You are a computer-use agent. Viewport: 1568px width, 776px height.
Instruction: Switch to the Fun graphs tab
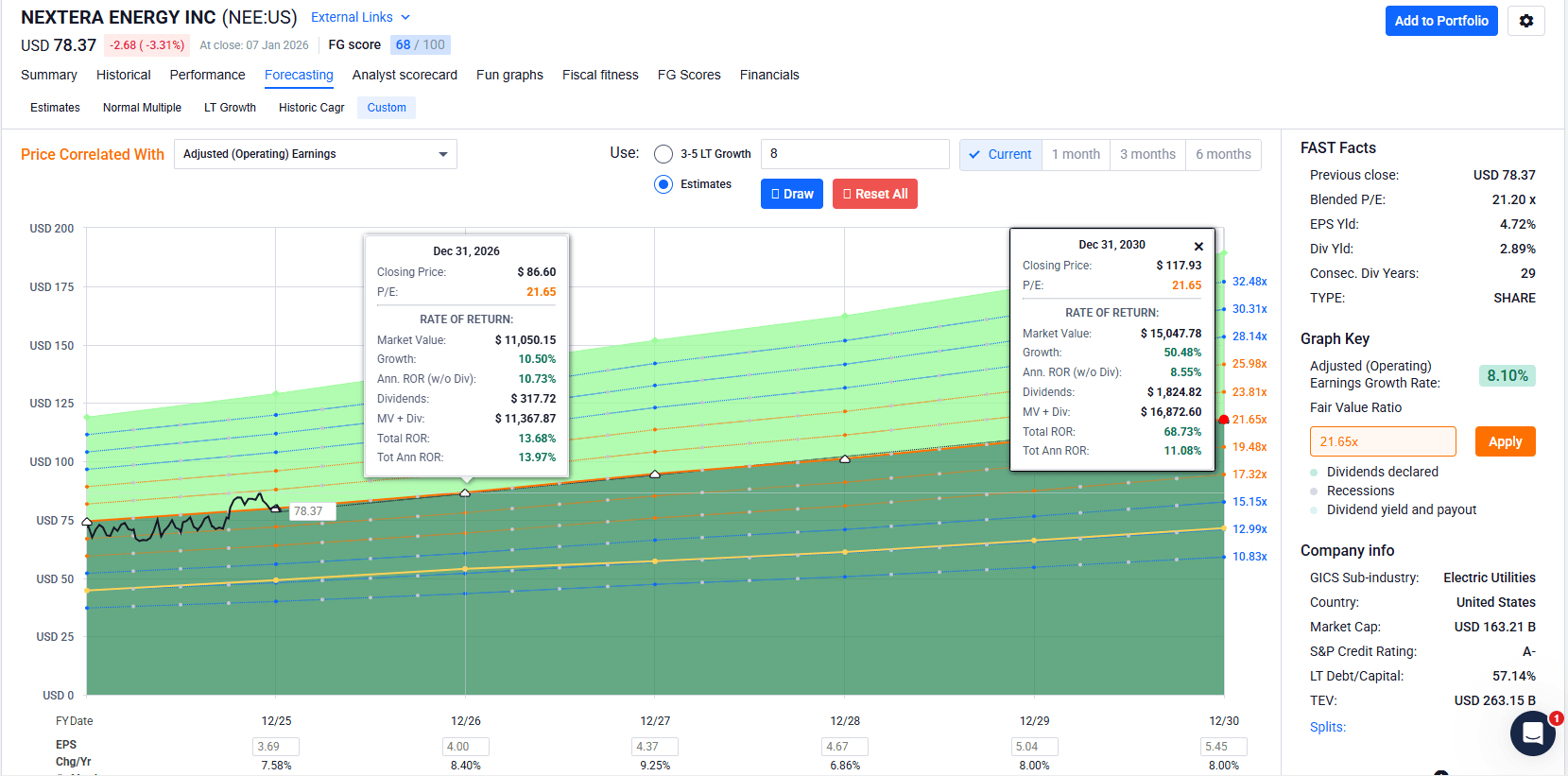509,75
